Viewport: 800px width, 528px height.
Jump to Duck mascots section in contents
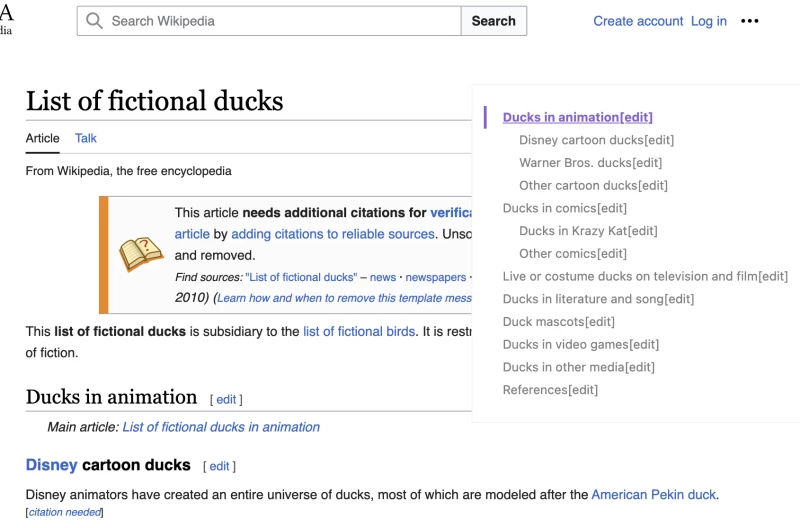click(x=544, y=322)
